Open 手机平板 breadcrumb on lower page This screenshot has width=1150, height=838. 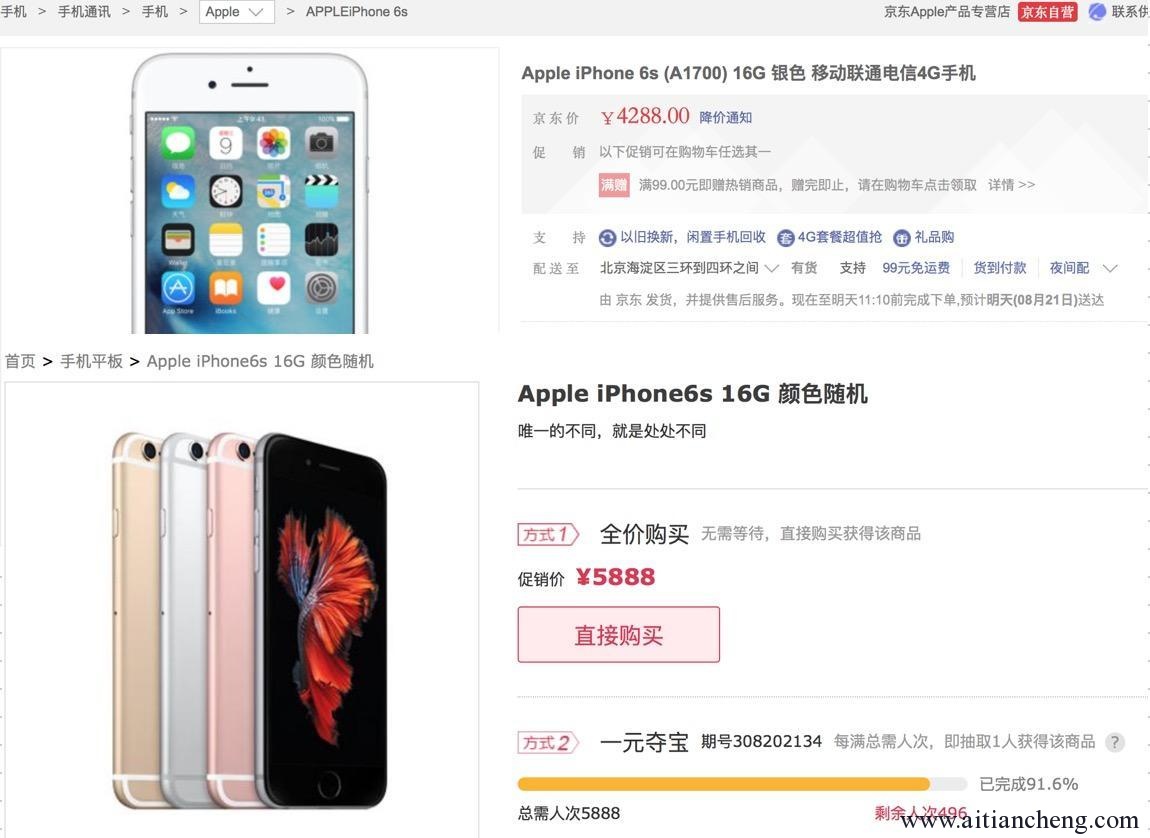coord(92,361)
